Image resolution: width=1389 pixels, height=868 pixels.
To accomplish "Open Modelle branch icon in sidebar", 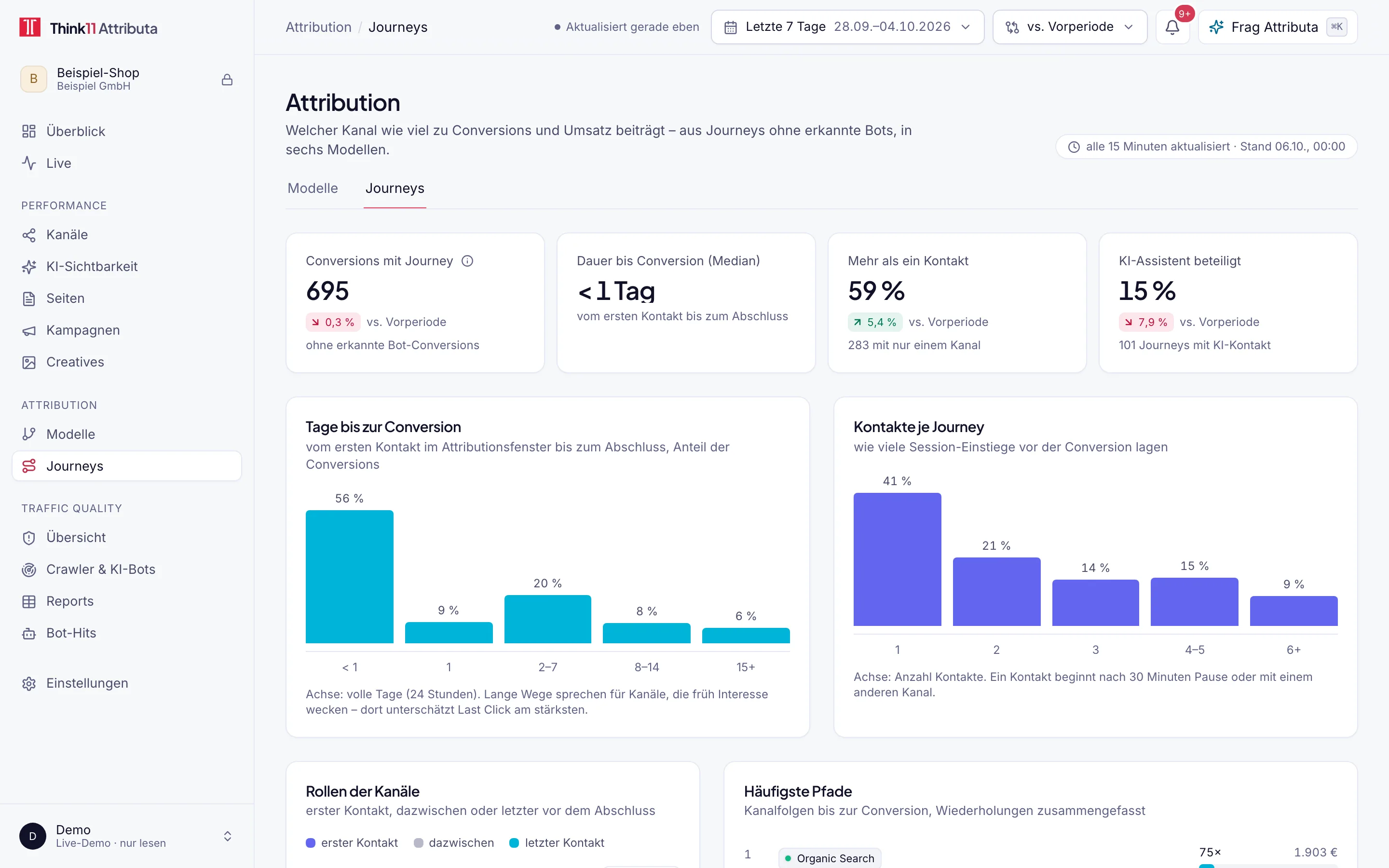I will click(29, 434).
